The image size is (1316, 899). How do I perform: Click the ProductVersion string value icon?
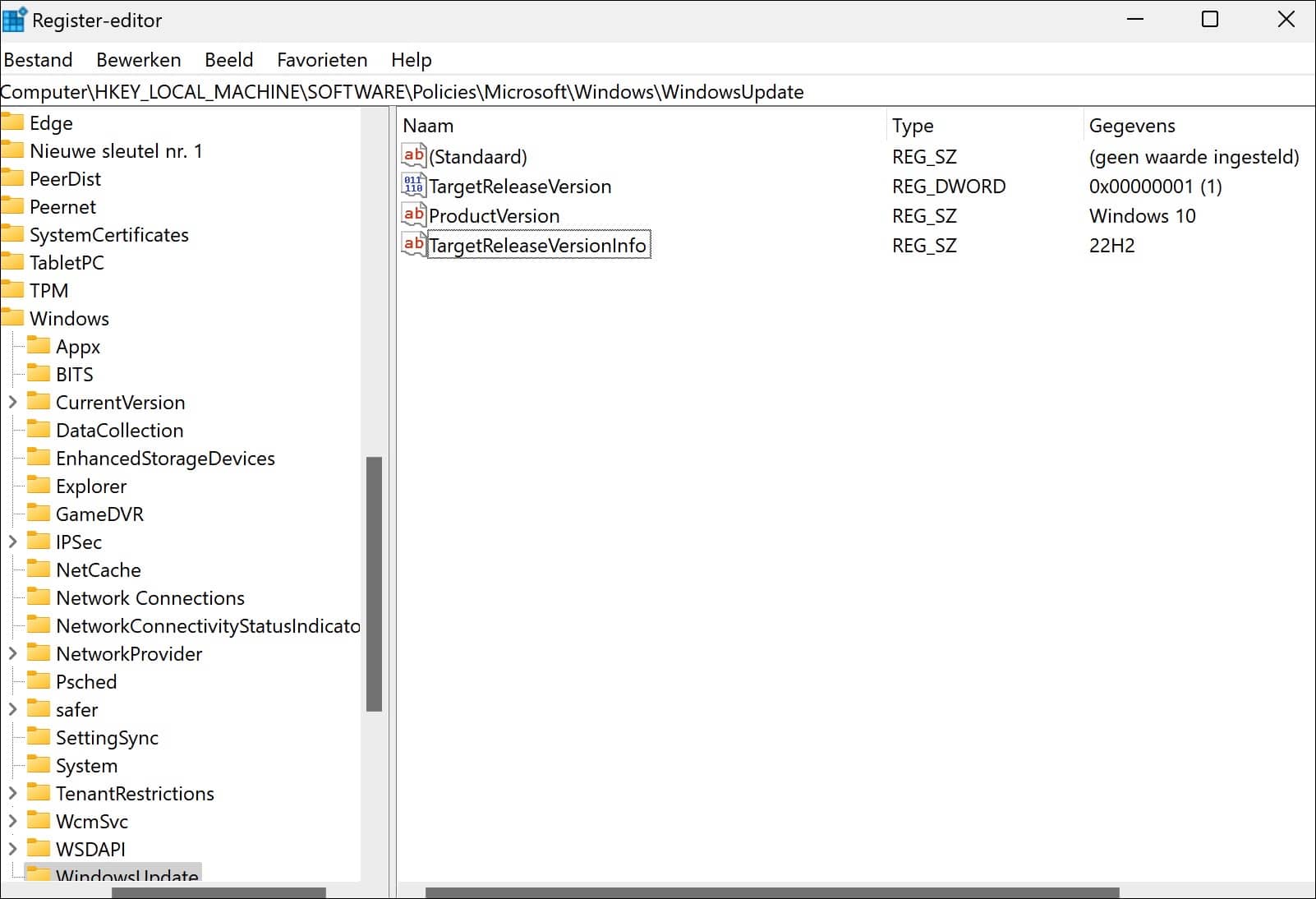pyautogui.click(x=413, y=215)
